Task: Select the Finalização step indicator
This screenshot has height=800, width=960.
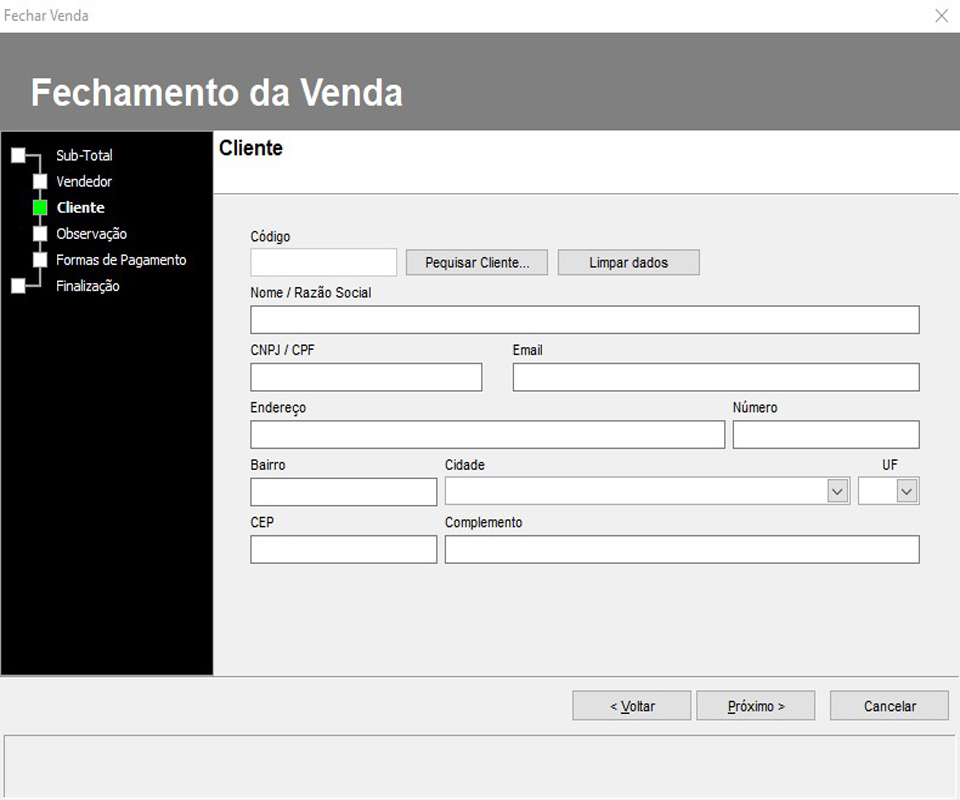Action: point(19,285)
